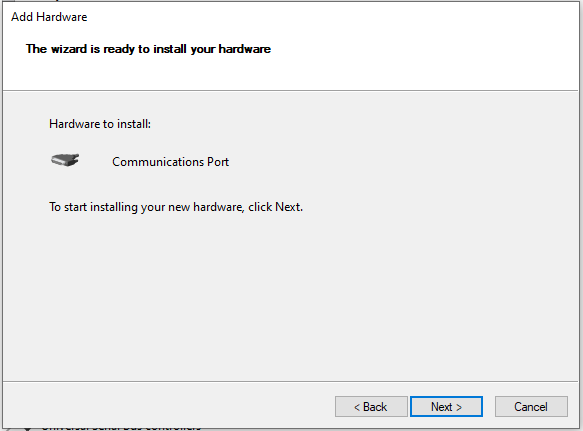This screenshot has width=583, height=431.
Task: Click the 'To start installing' instruction text
Action: click(176, 207)
